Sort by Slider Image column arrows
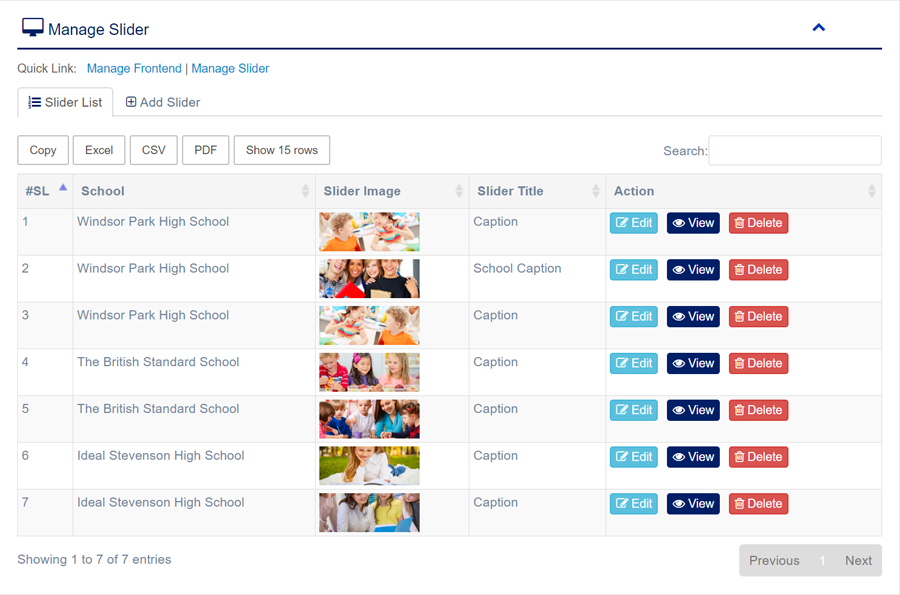The height and width of the screenshot is (595, 900). click(459, 191)
